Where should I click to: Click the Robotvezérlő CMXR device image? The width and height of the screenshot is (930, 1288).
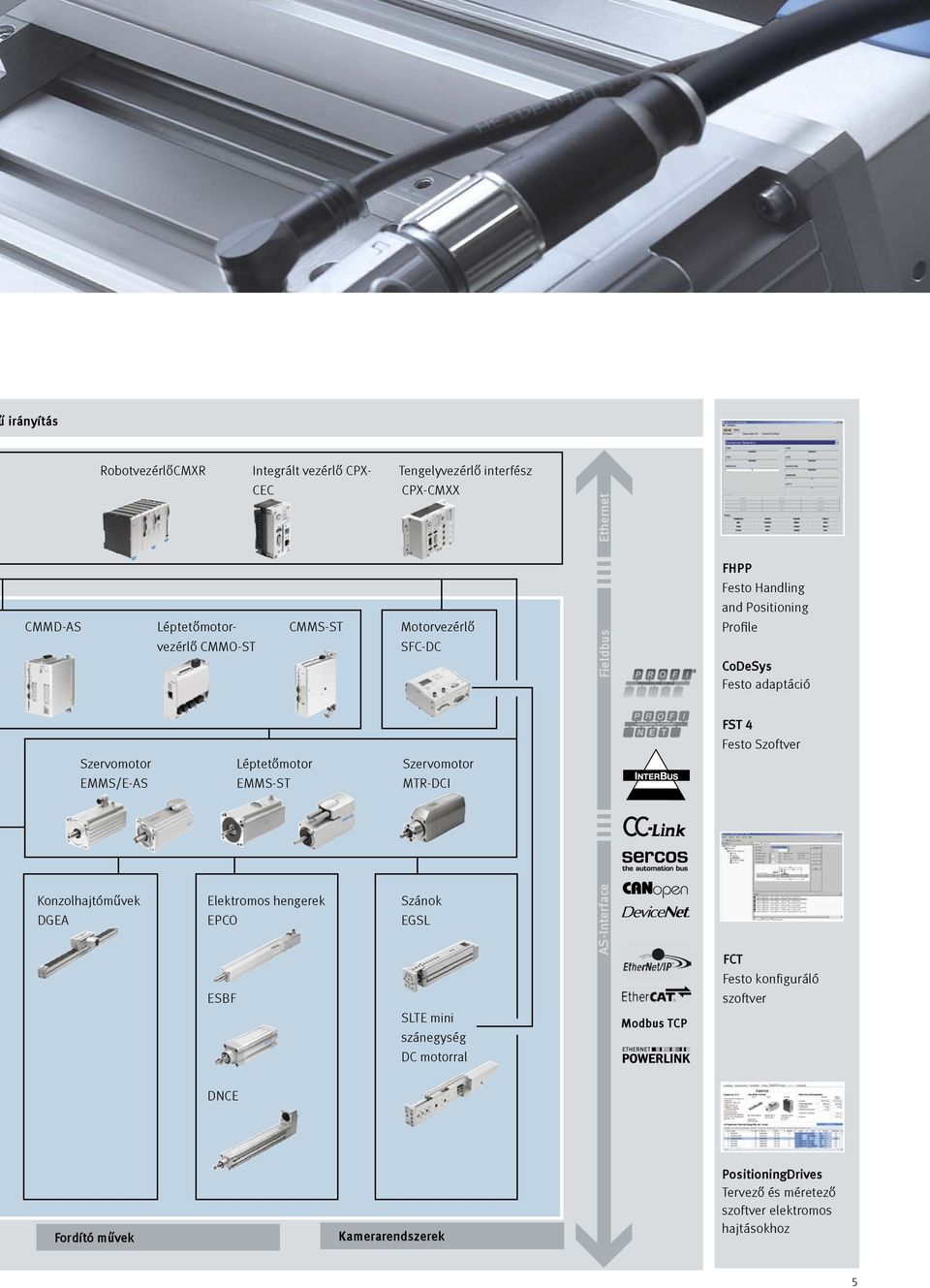click(x=137, y=528)
